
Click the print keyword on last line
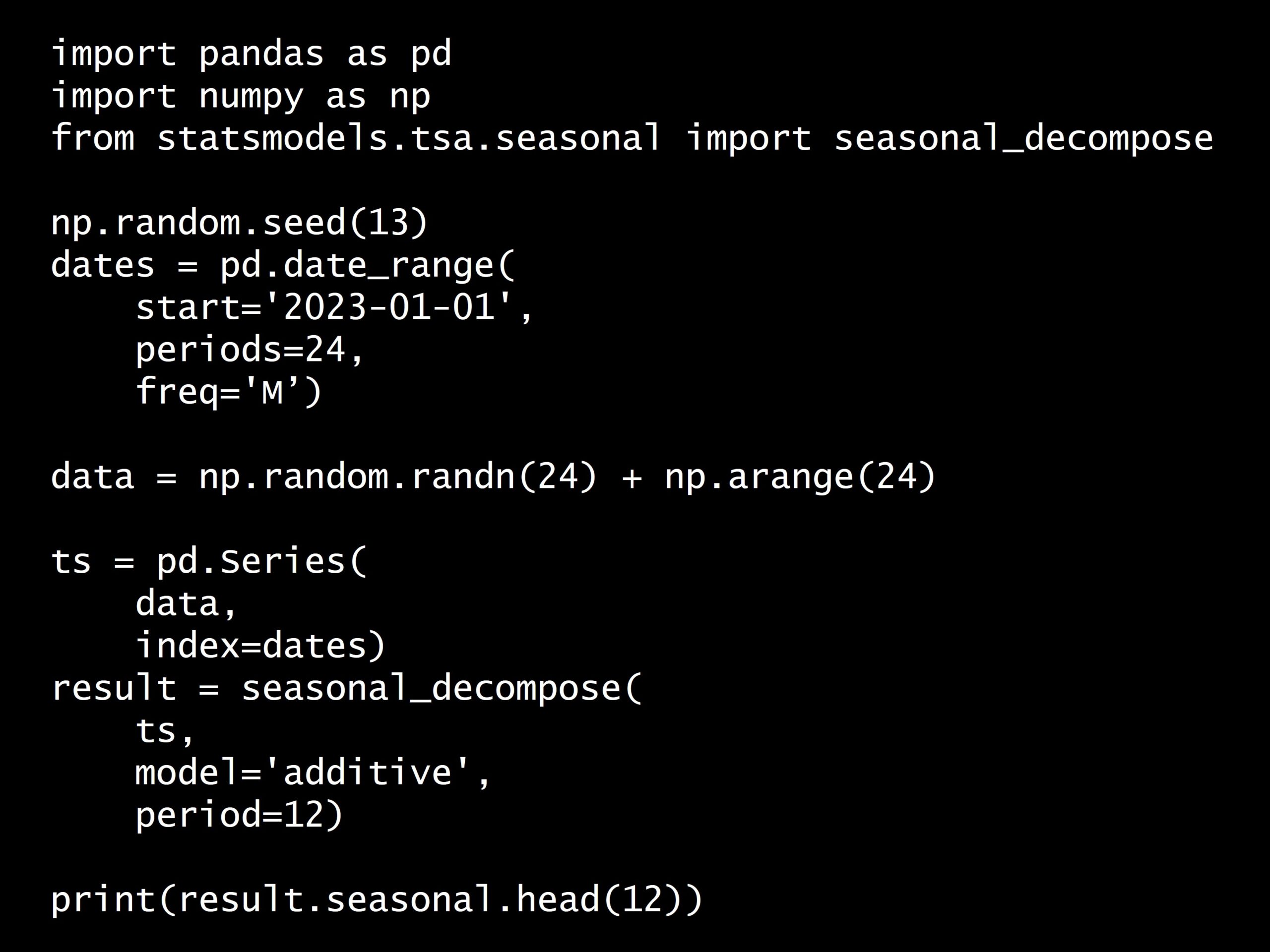[102, 899]
